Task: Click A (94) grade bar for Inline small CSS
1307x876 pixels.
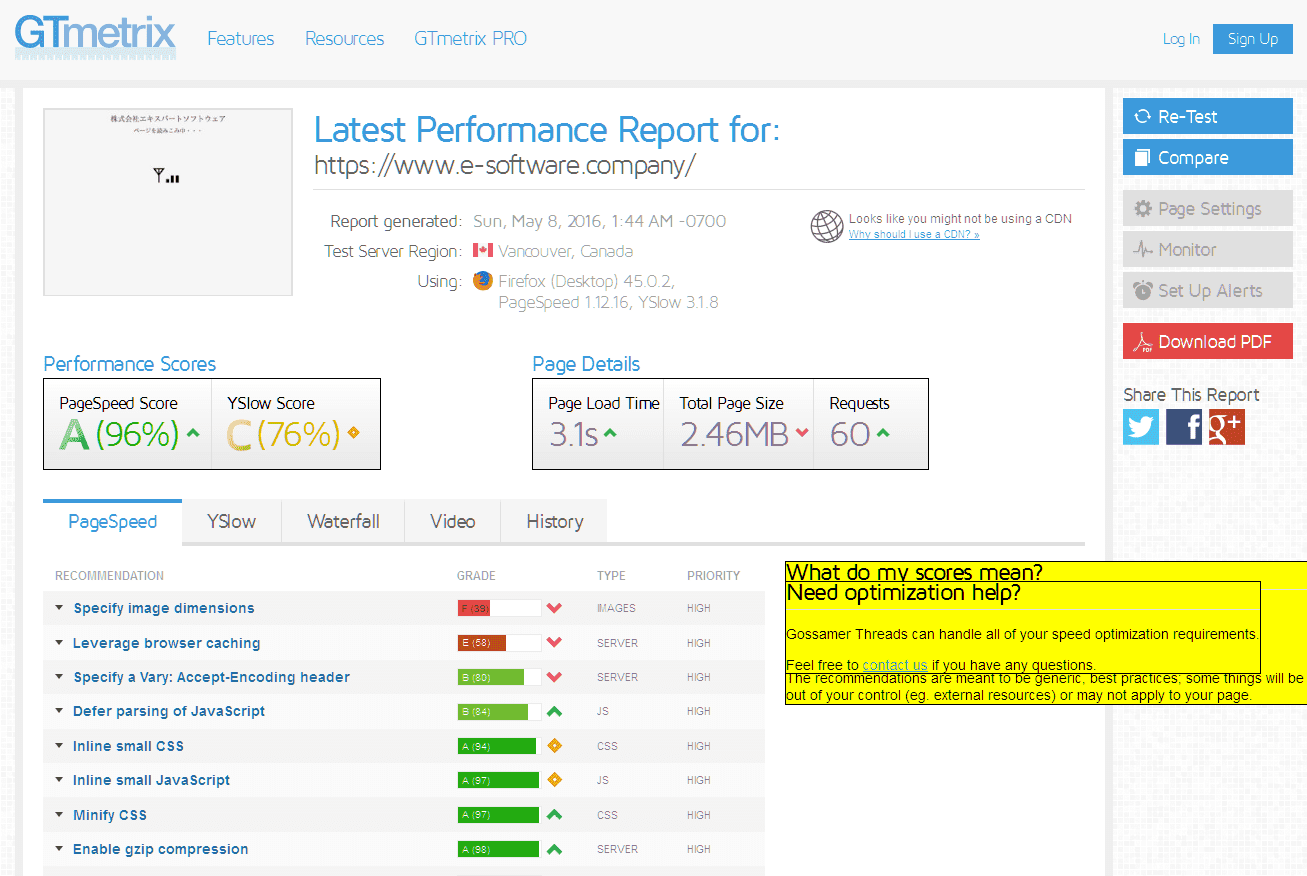Action: [499, 746]
